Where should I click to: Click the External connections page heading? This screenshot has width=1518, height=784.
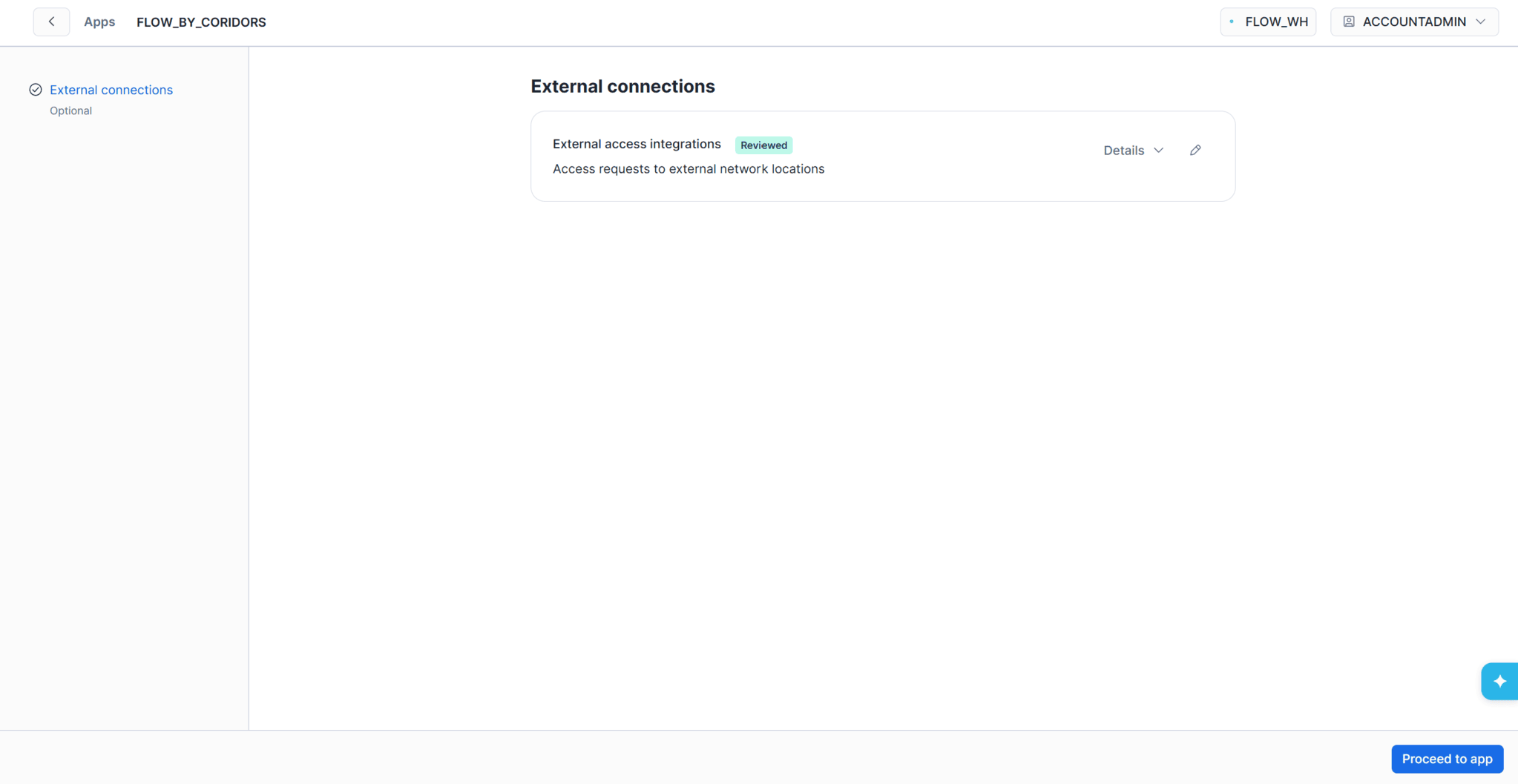(x=622, y=86)
